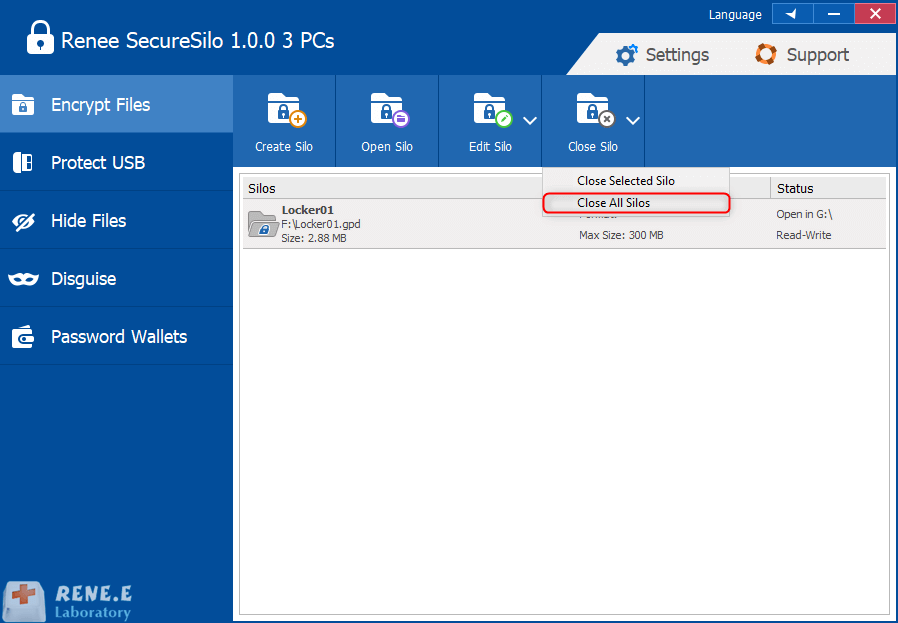The height and width of the screenshot is (623, 898).
Task: Open Settings via the gear icon
Action: (x=626, y=55)
